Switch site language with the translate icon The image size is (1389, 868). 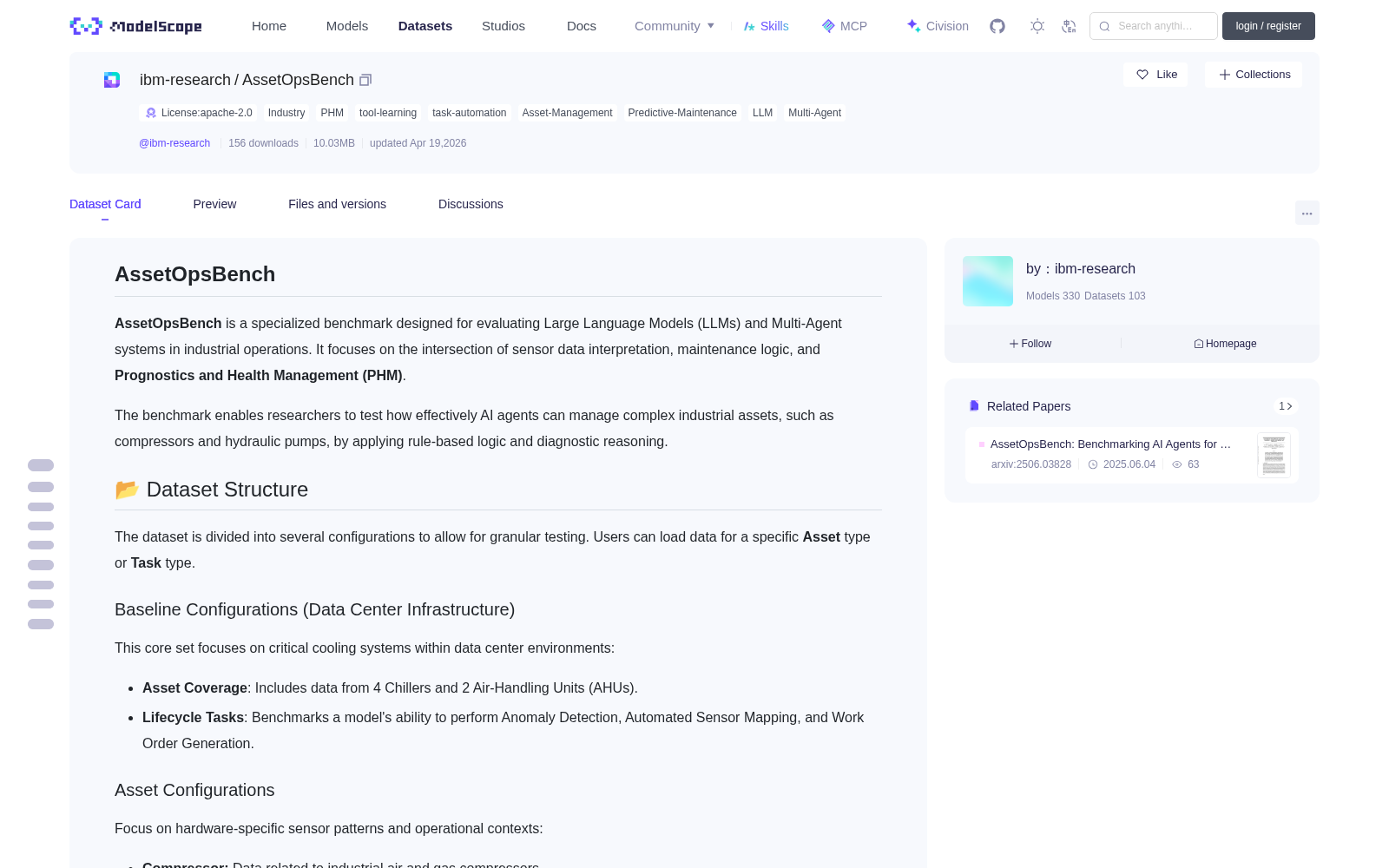tap(1069, 26)
